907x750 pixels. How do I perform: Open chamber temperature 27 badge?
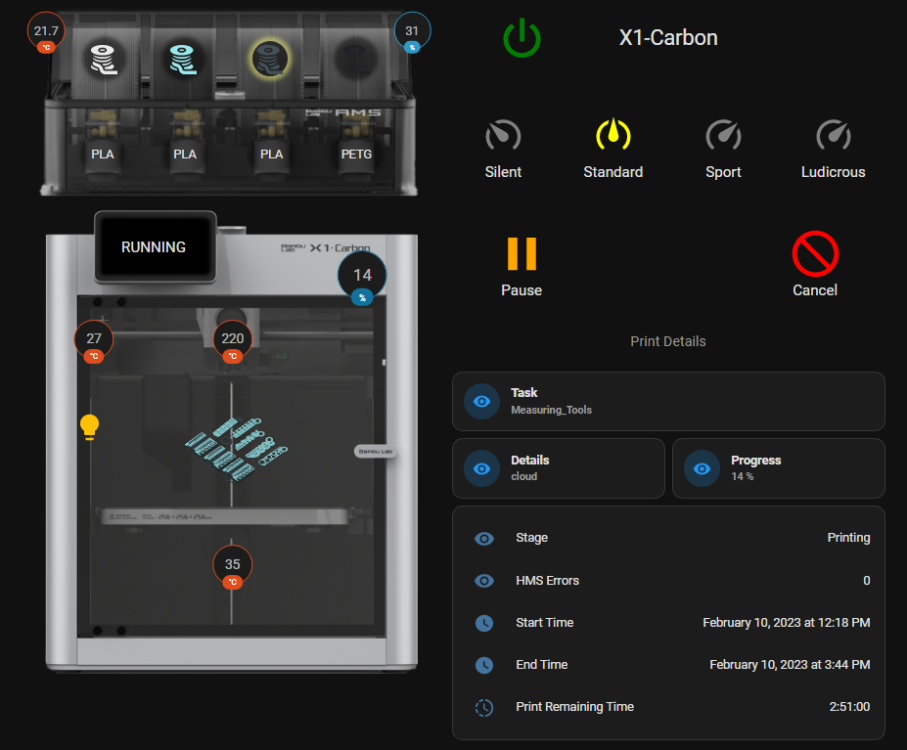tap(94, 342)
